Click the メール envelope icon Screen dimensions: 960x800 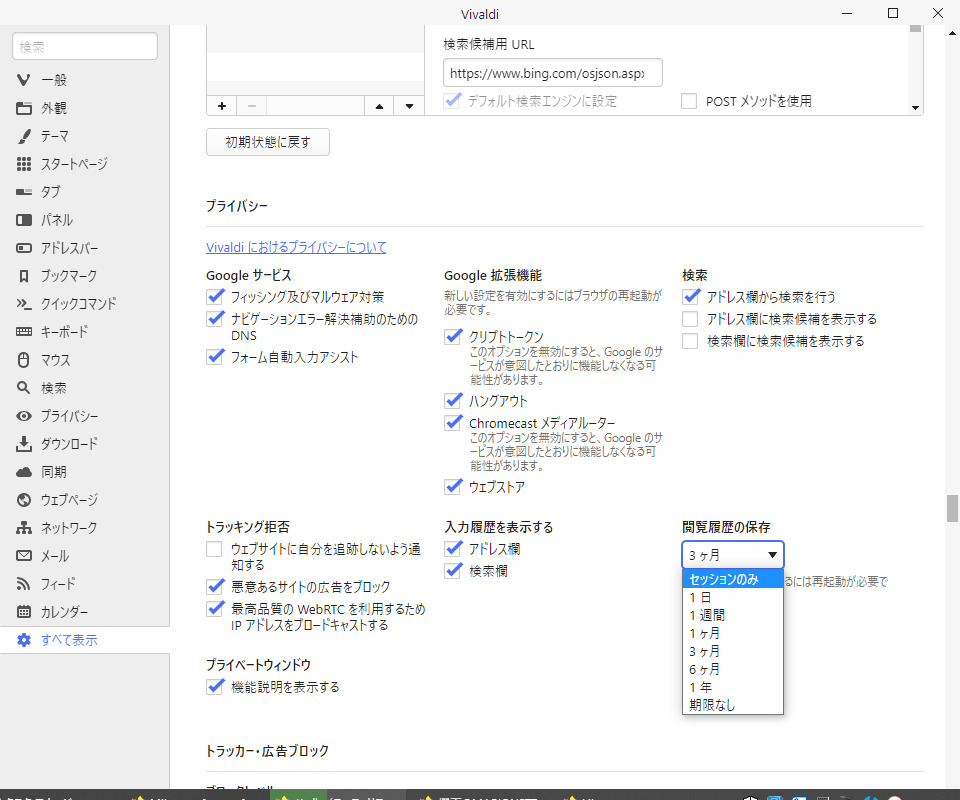coord(24,556)
